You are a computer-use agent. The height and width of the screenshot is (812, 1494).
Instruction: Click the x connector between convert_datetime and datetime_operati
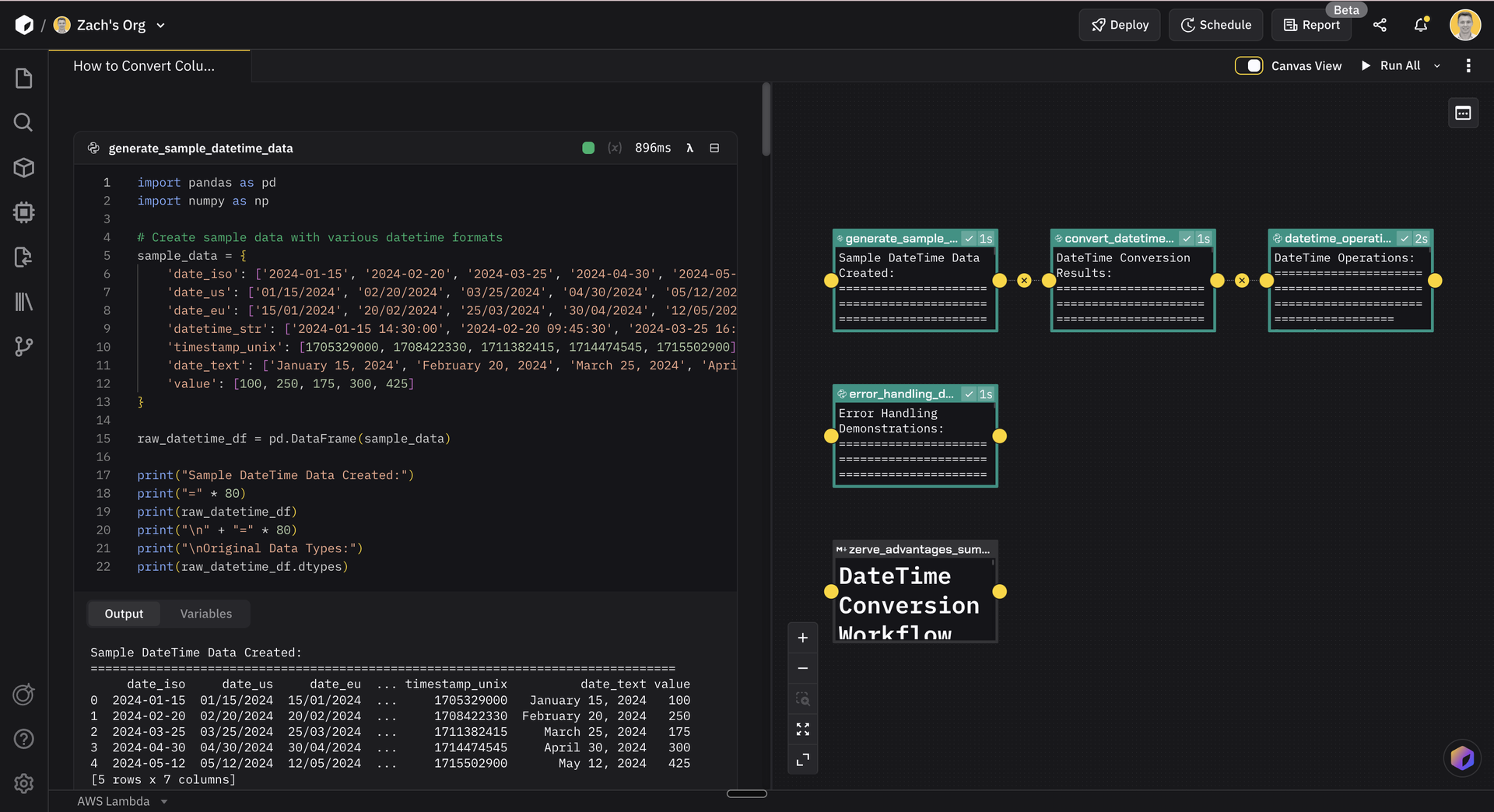1242,281
